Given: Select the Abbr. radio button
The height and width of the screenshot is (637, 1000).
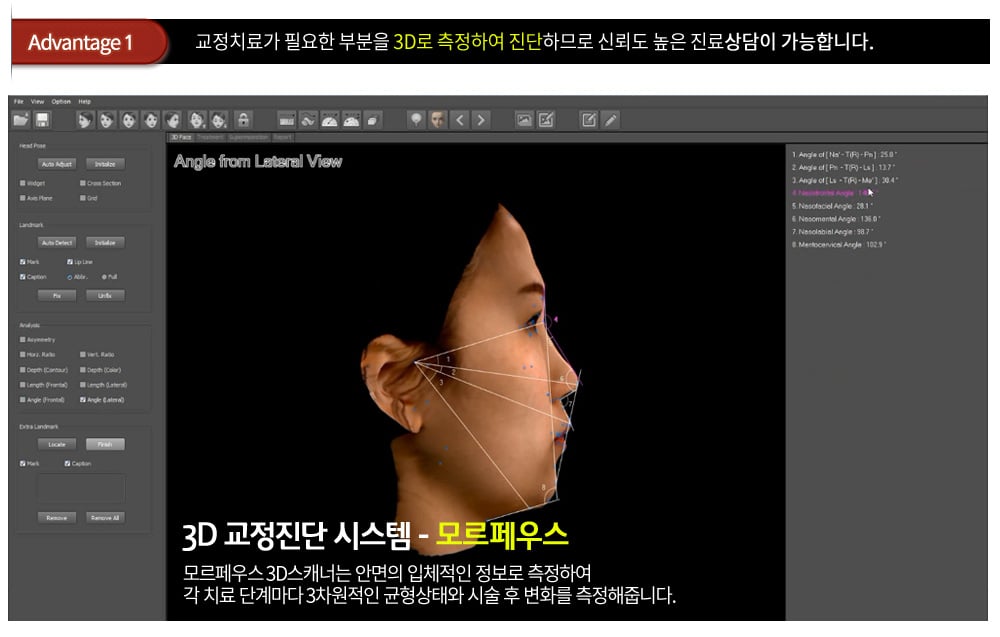Looking at the screenshot, I should click(70, 277).
